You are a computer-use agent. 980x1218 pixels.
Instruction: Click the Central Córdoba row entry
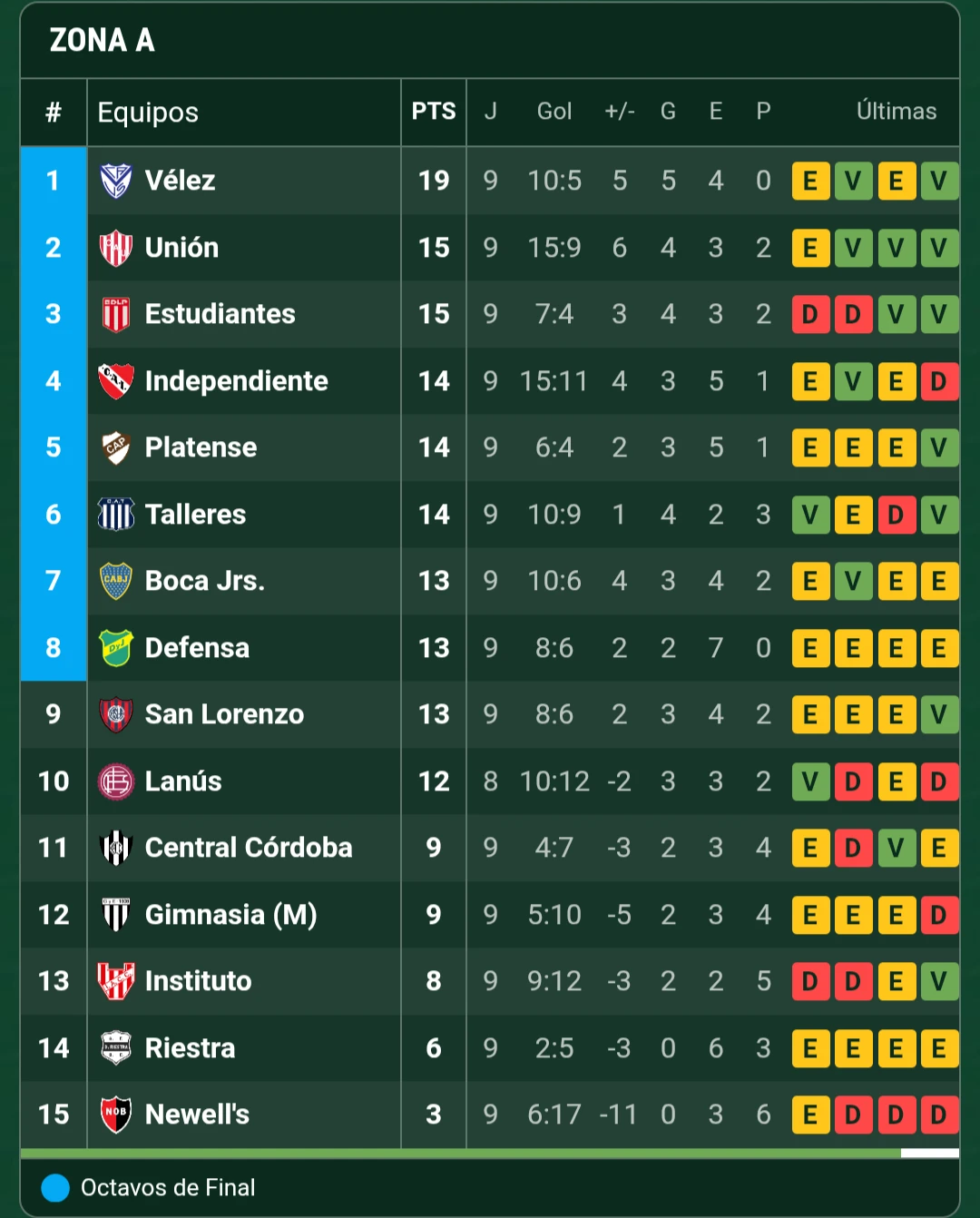(249, 848)
